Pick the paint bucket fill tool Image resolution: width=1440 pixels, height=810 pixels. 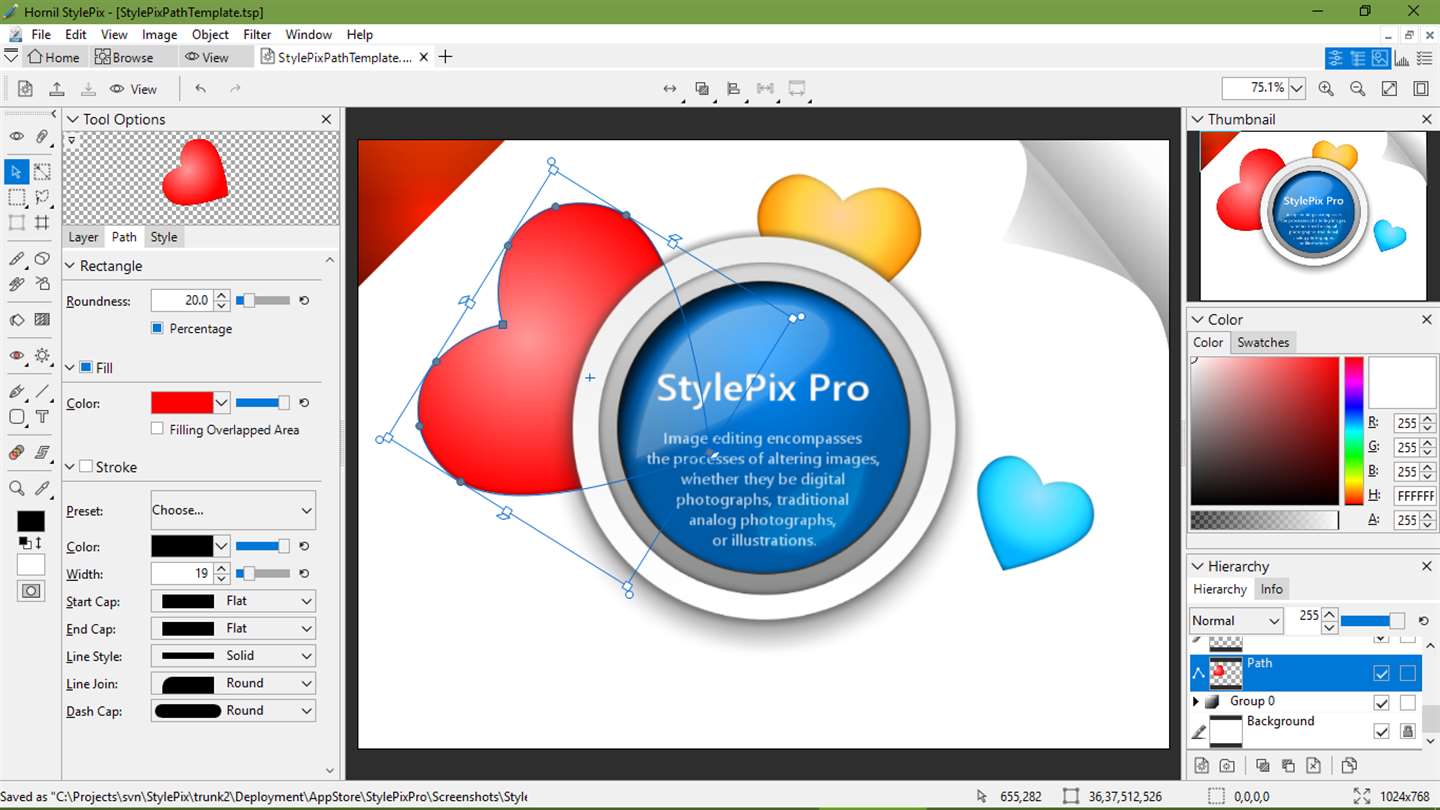(17, 320)
